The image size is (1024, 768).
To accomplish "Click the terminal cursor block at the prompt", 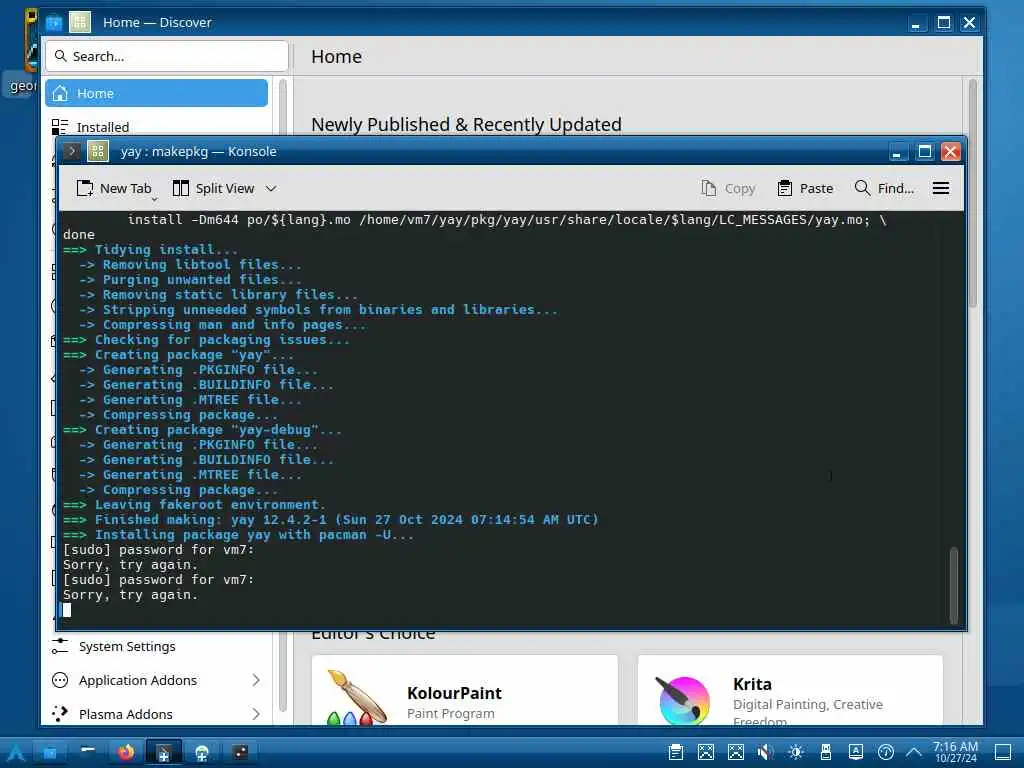I will [67, 610].
